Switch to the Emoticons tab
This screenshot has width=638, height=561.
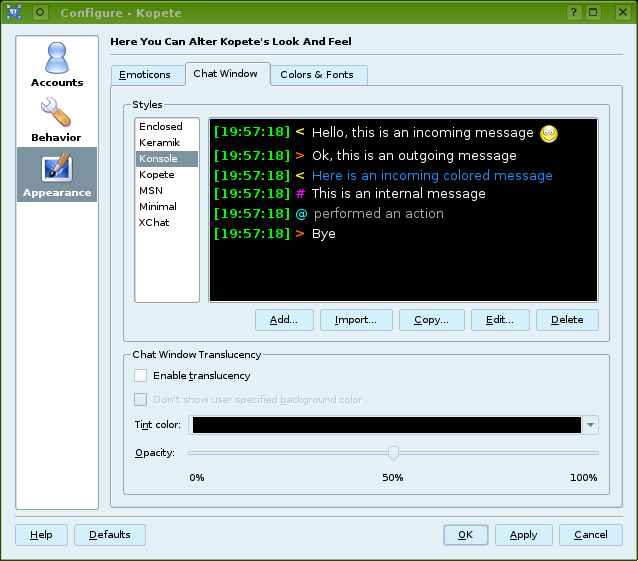(148, 75)
